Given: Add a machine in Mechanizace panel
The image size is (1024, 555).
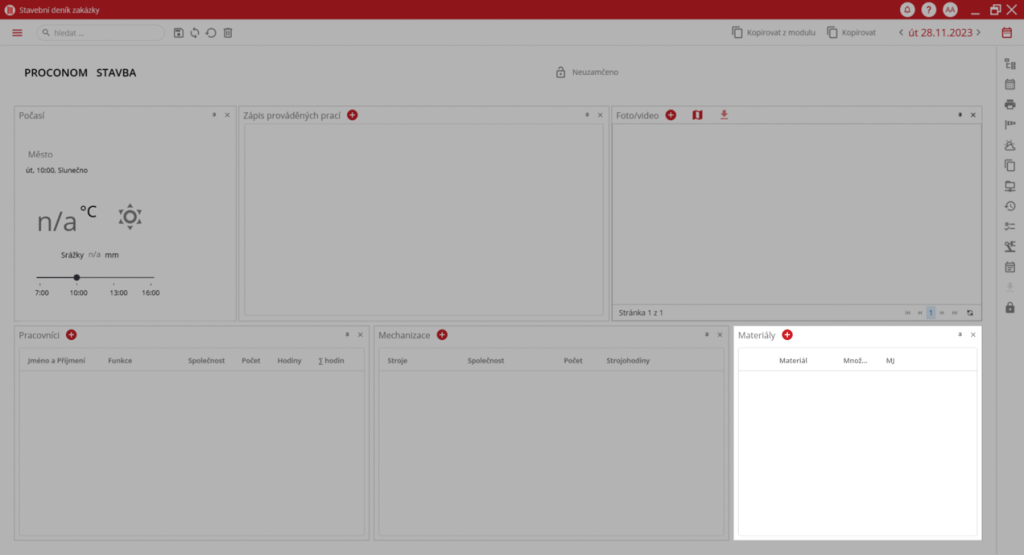Looking at the screenshot, I should pos(442,335).
